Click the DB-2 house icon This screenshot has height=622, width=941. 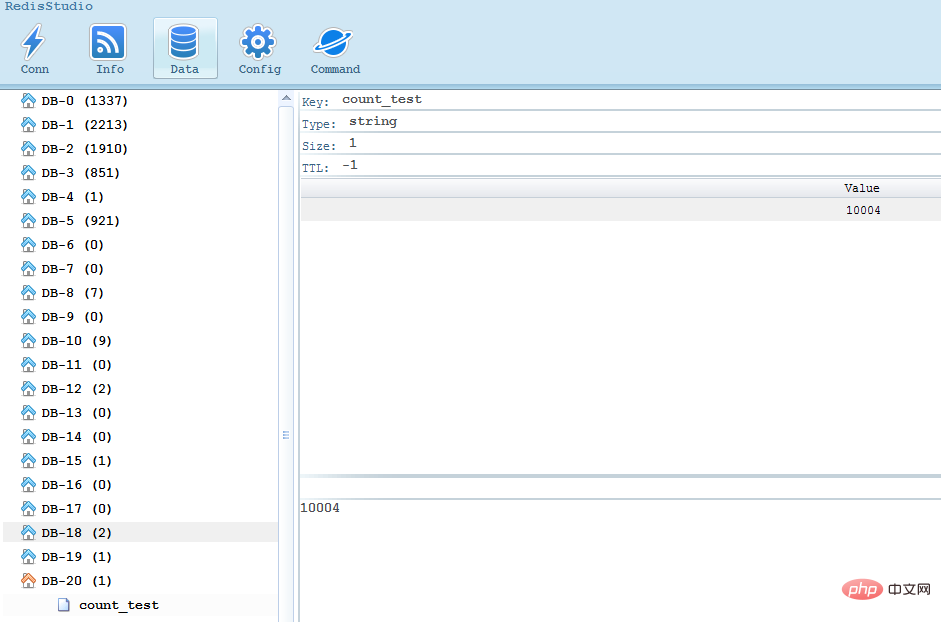28,148
